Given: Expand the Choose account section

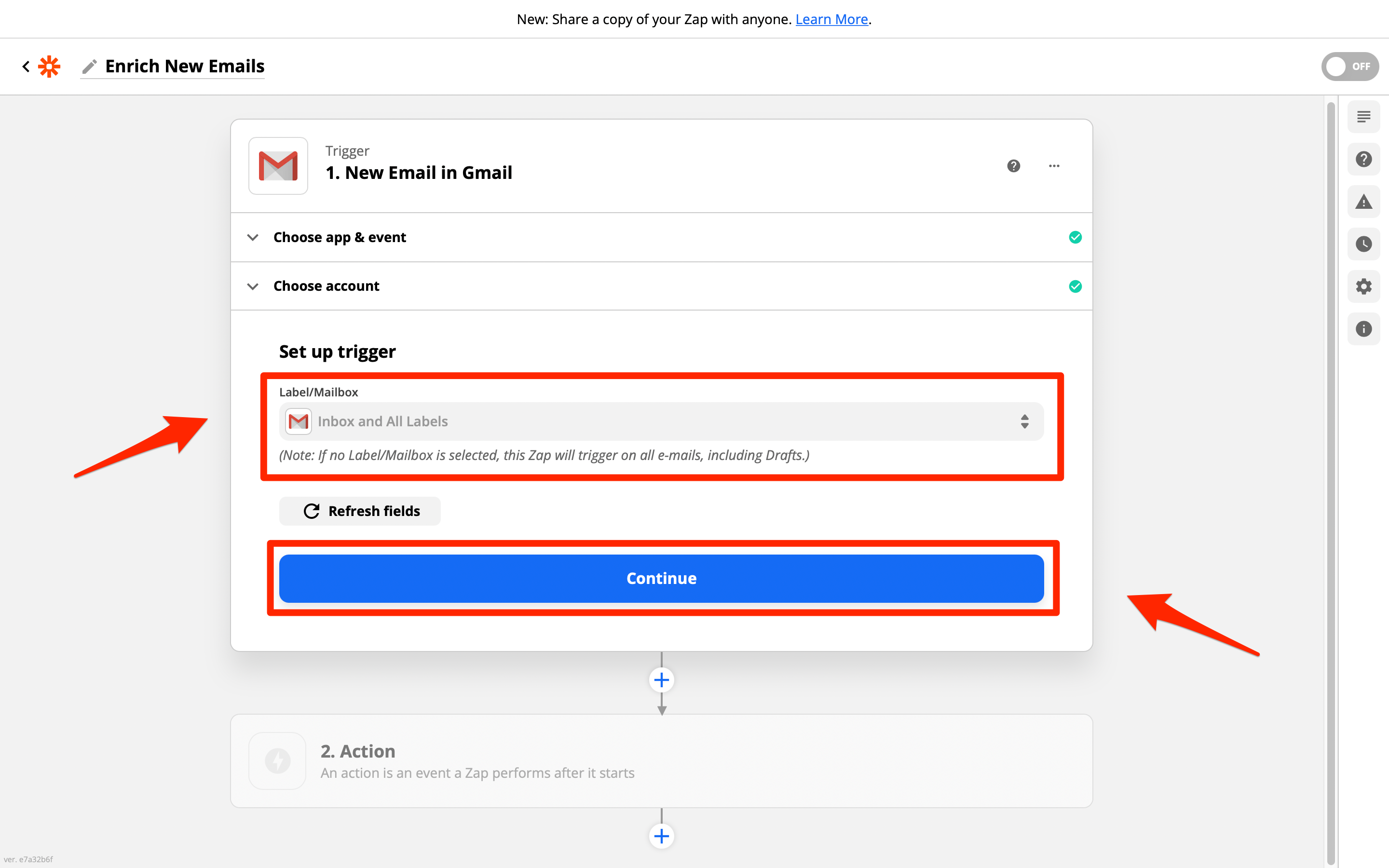Looking at the screenshot, I should coord(326,286).
